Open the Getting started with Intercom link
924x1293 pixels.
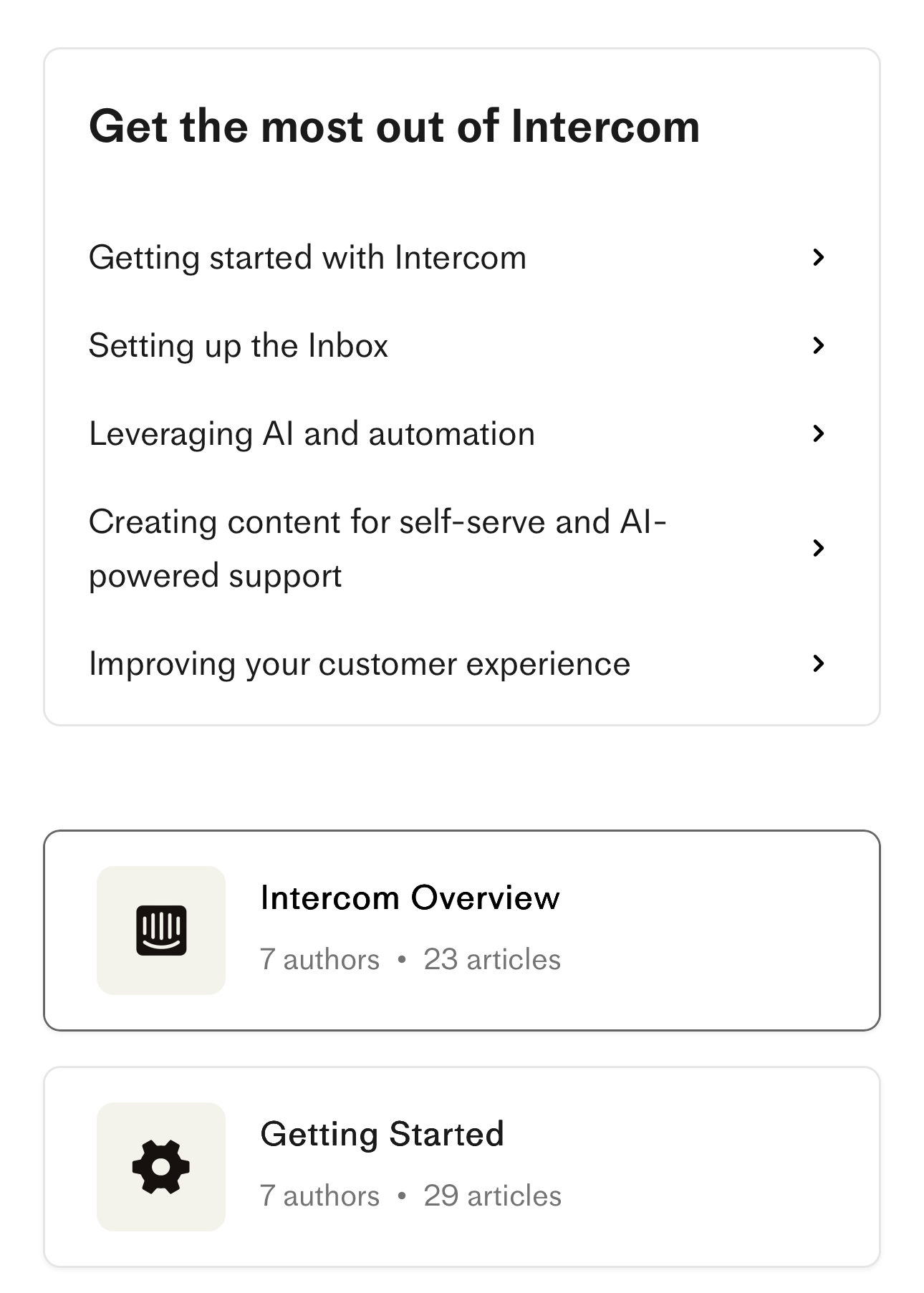(307, 258)
